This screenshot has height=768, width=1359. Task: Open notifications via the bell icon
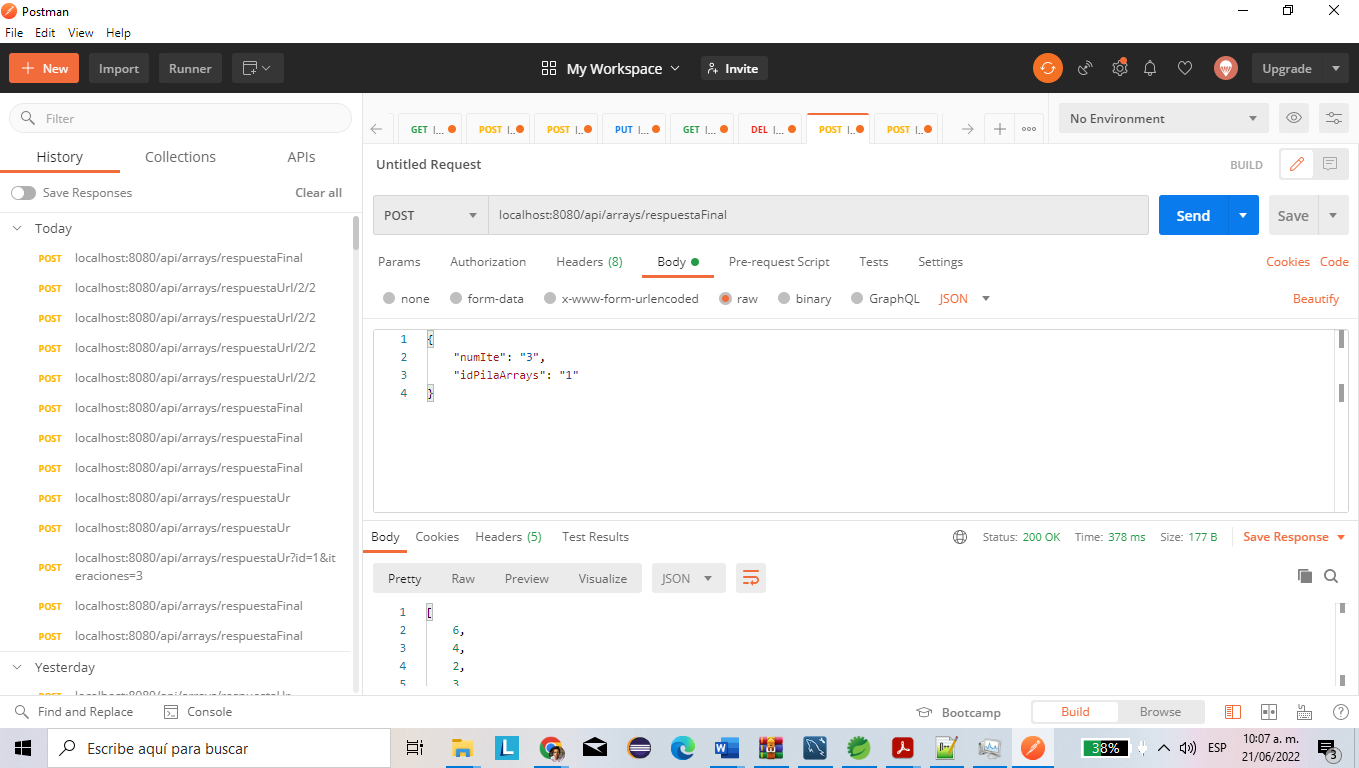[x=1150, y=68]
